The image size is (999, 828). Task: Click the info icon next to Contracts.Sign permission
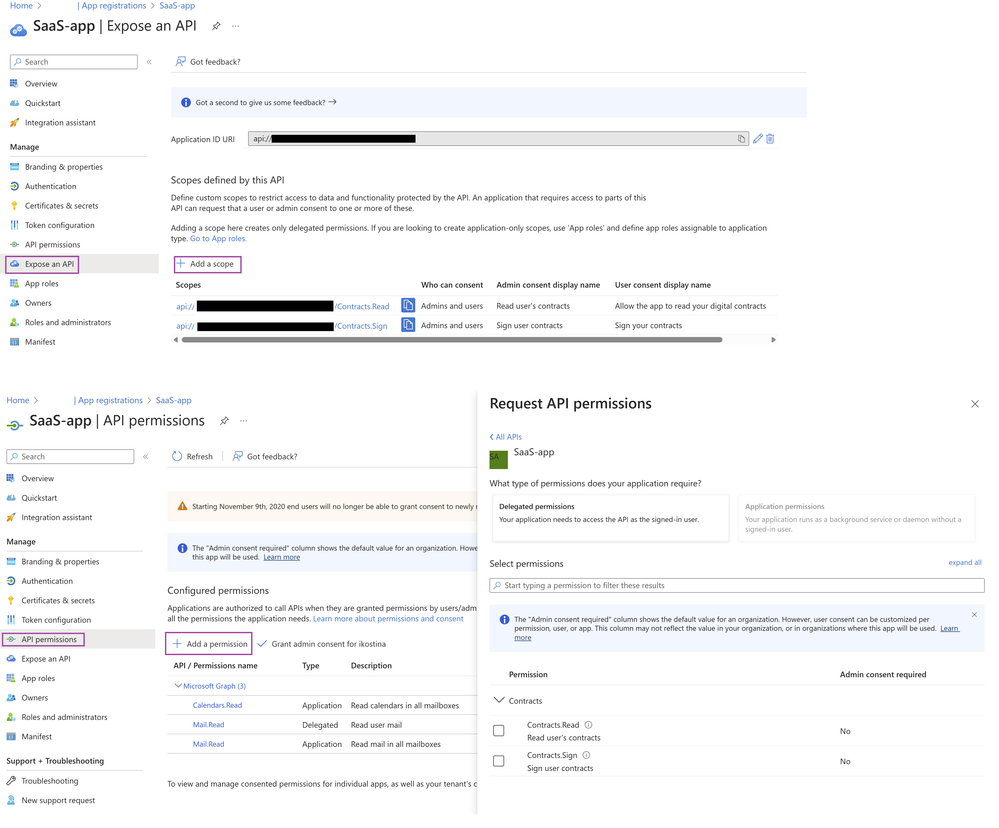coord(586,755)
